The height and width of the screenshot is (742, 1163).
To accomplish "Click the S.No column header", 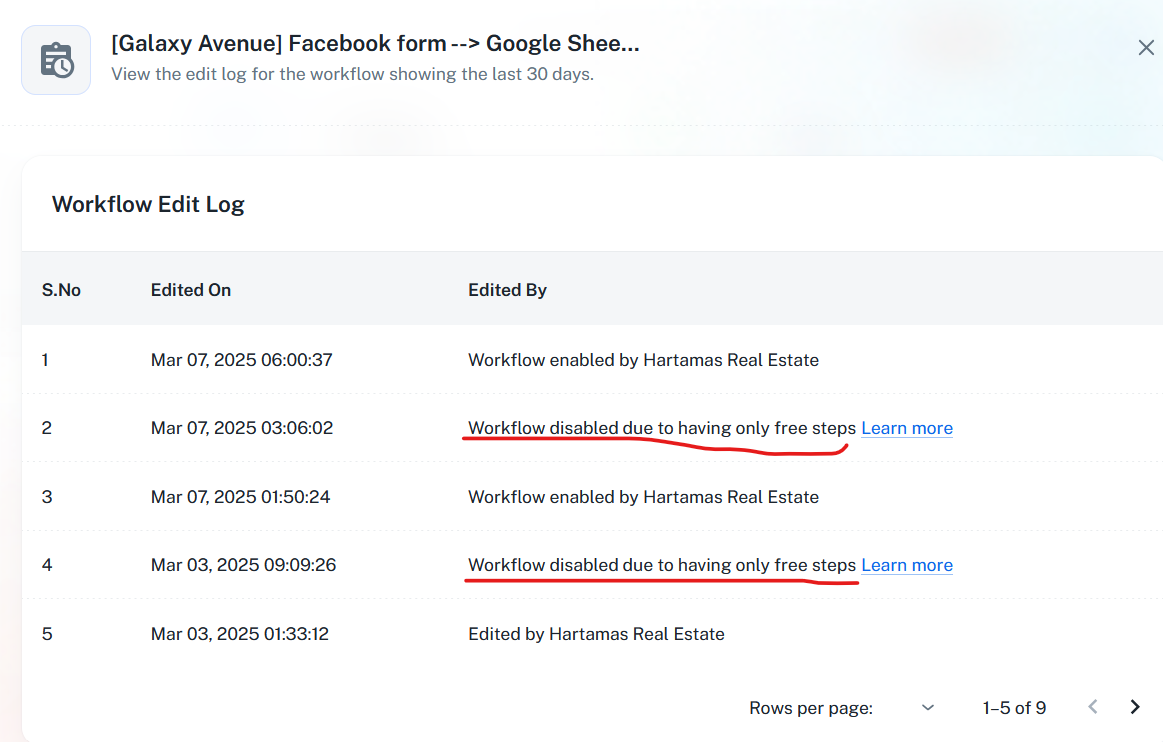I will pos(61,290).
